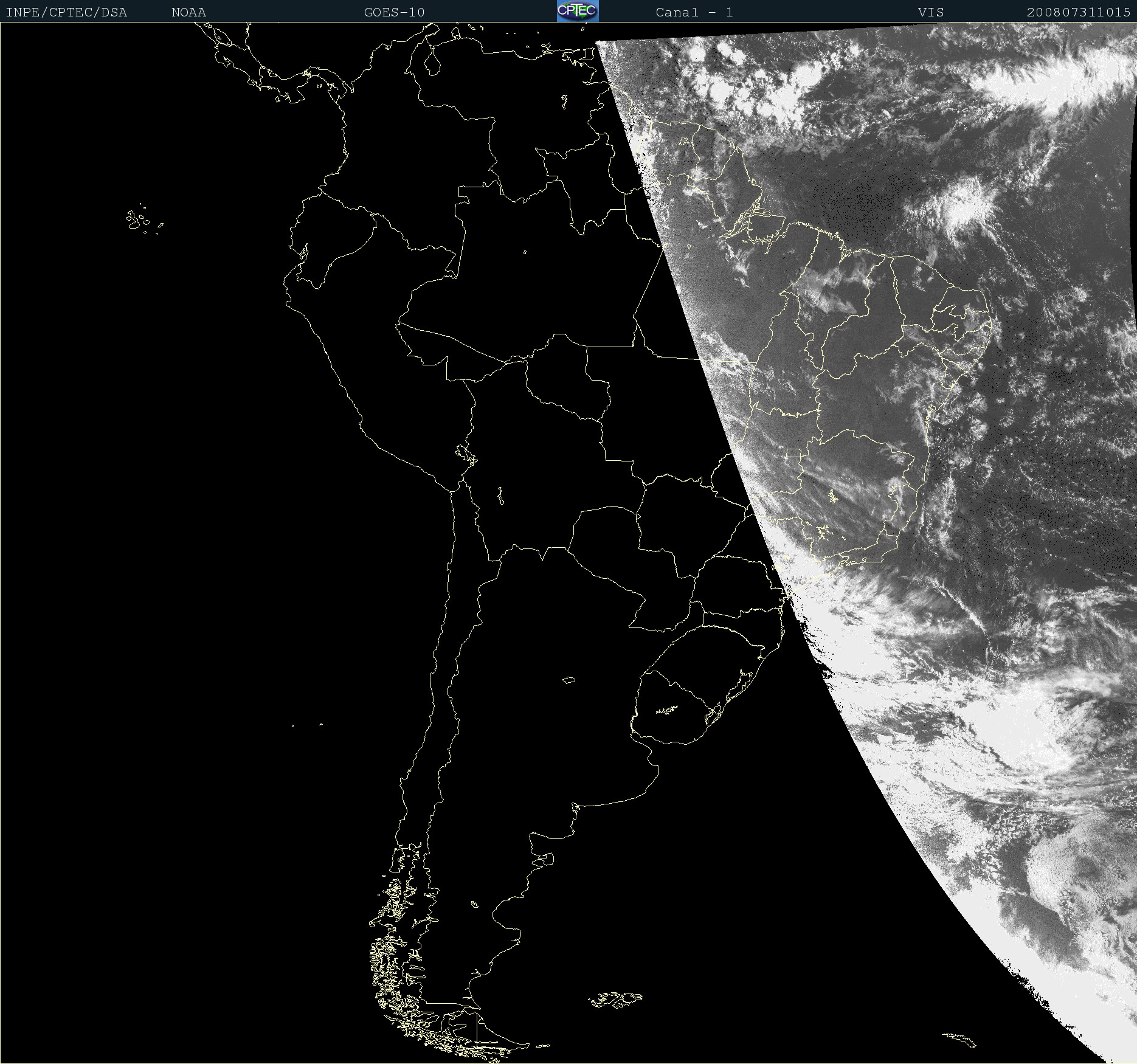Click the 'Canal - 1' channel text

[x=694, y=12]
